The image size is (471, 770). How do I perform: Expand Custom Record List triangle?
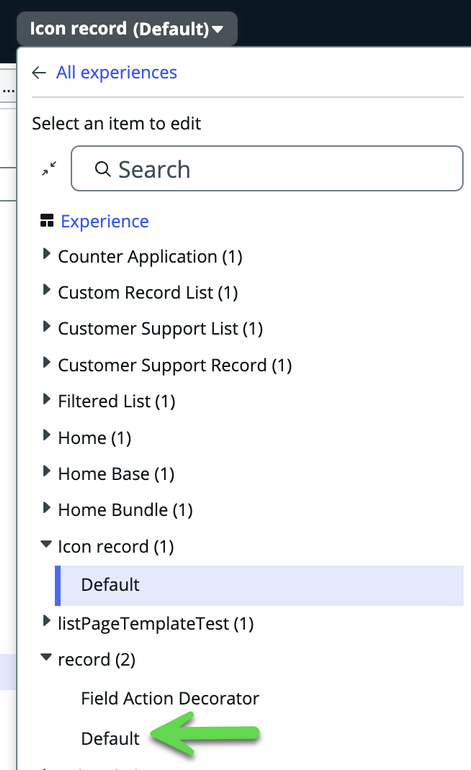pyautogui.click(x=46, y=290)
